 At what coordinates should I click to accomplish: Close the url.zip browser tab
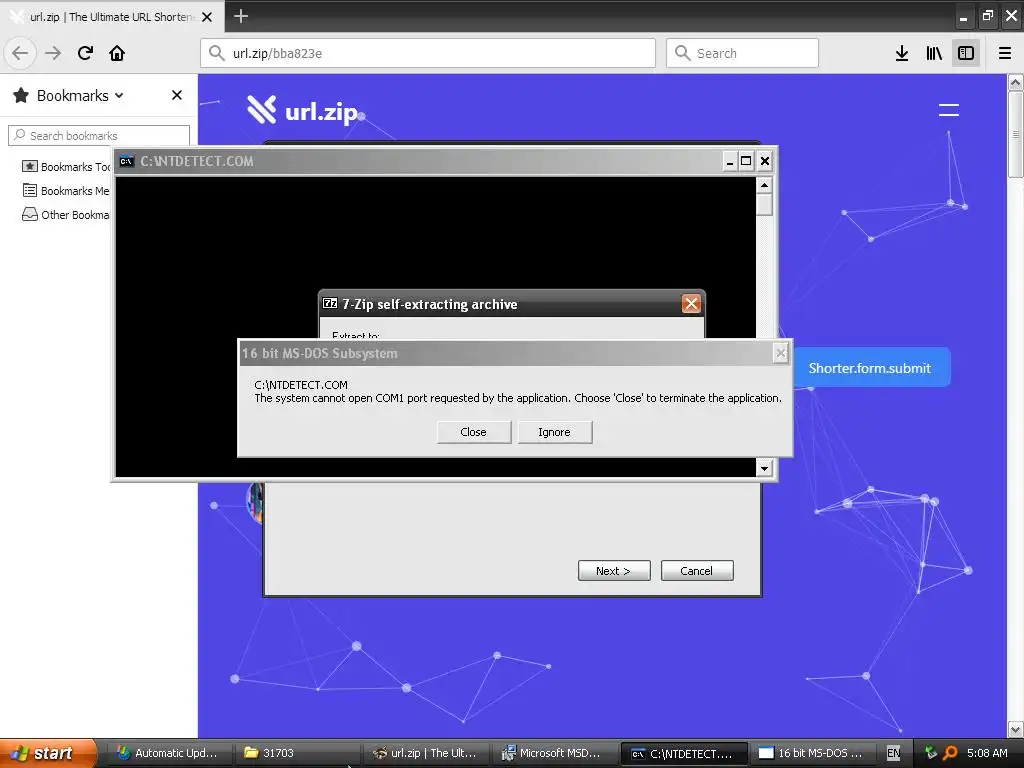pyautogui.click(x=207, y=17)
